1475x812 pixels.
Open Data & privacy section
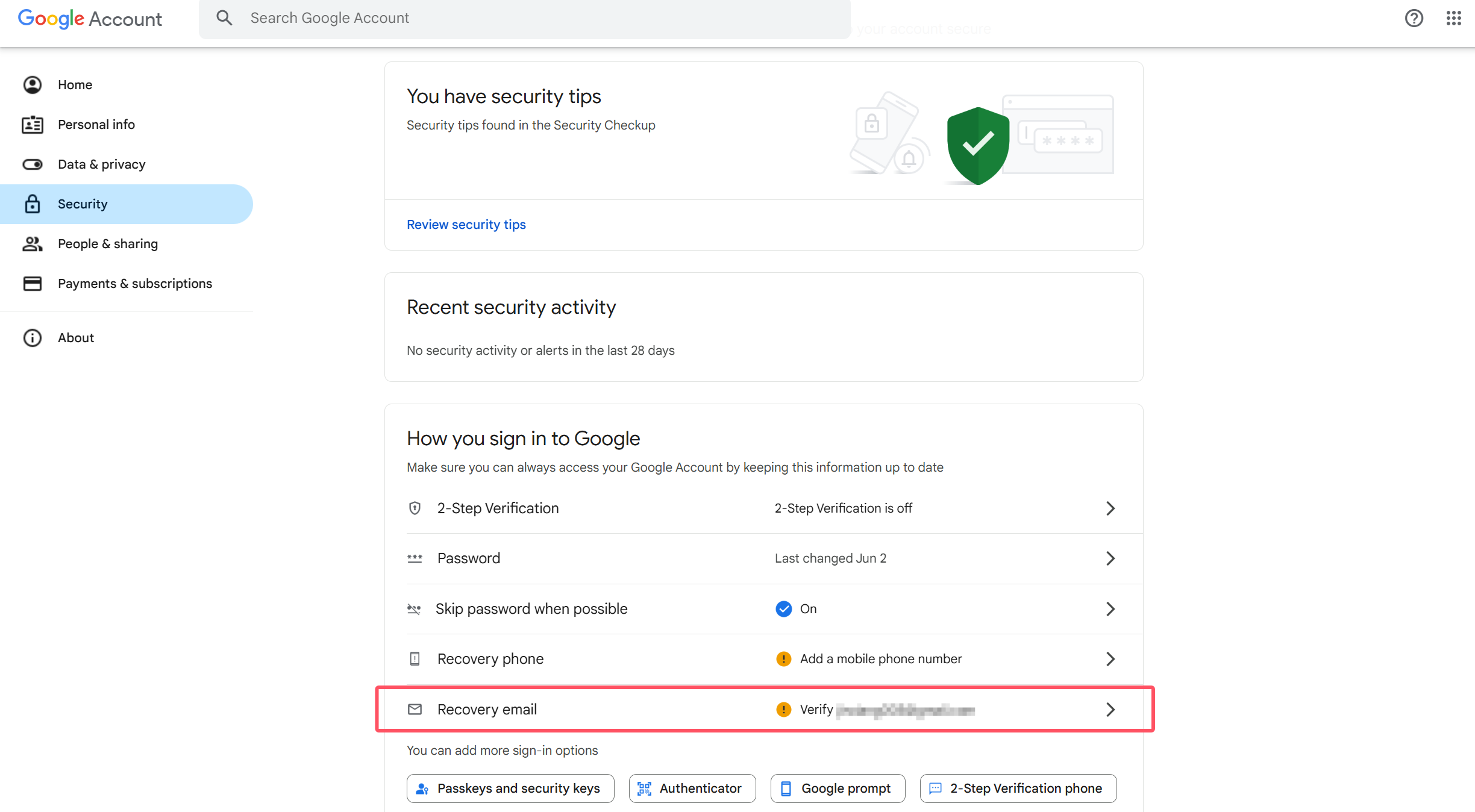127,164
